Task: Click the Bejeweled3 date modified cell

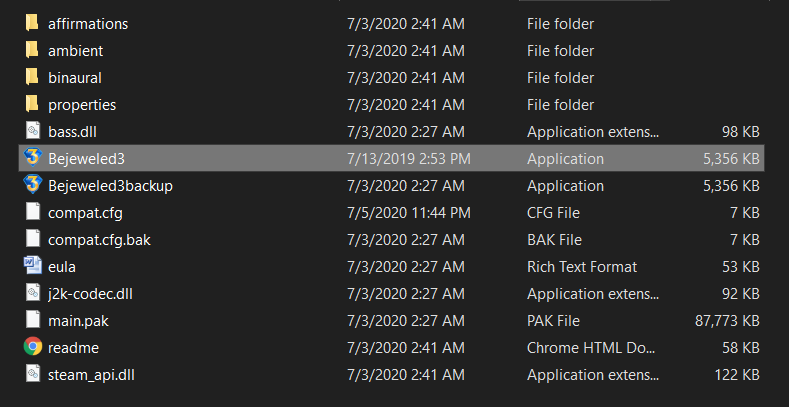Action: pos(409,158)
